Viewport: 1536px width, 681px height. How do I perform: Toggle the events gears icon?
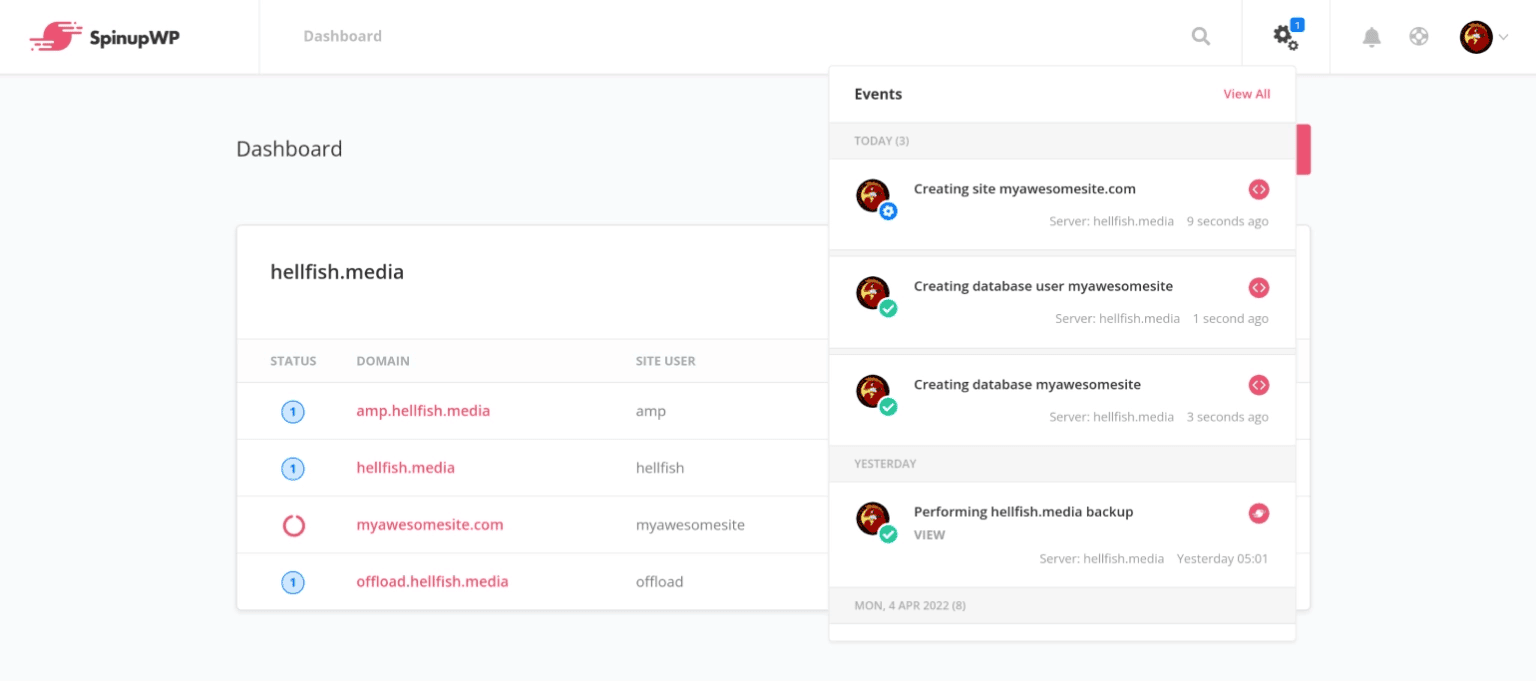1285,37
